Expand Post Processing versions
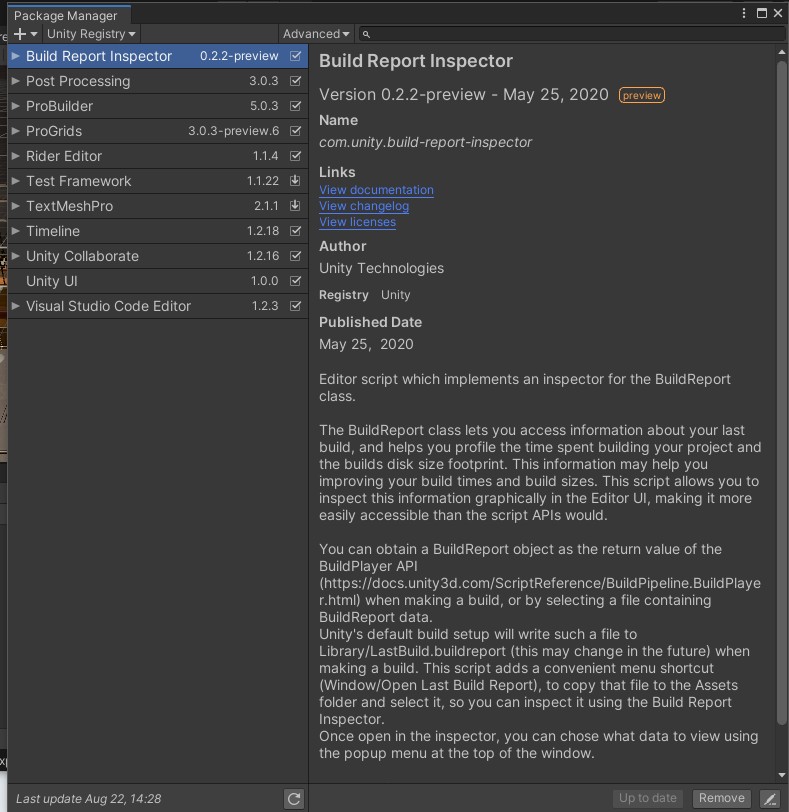The image size is (789, 812). [16, 81]
